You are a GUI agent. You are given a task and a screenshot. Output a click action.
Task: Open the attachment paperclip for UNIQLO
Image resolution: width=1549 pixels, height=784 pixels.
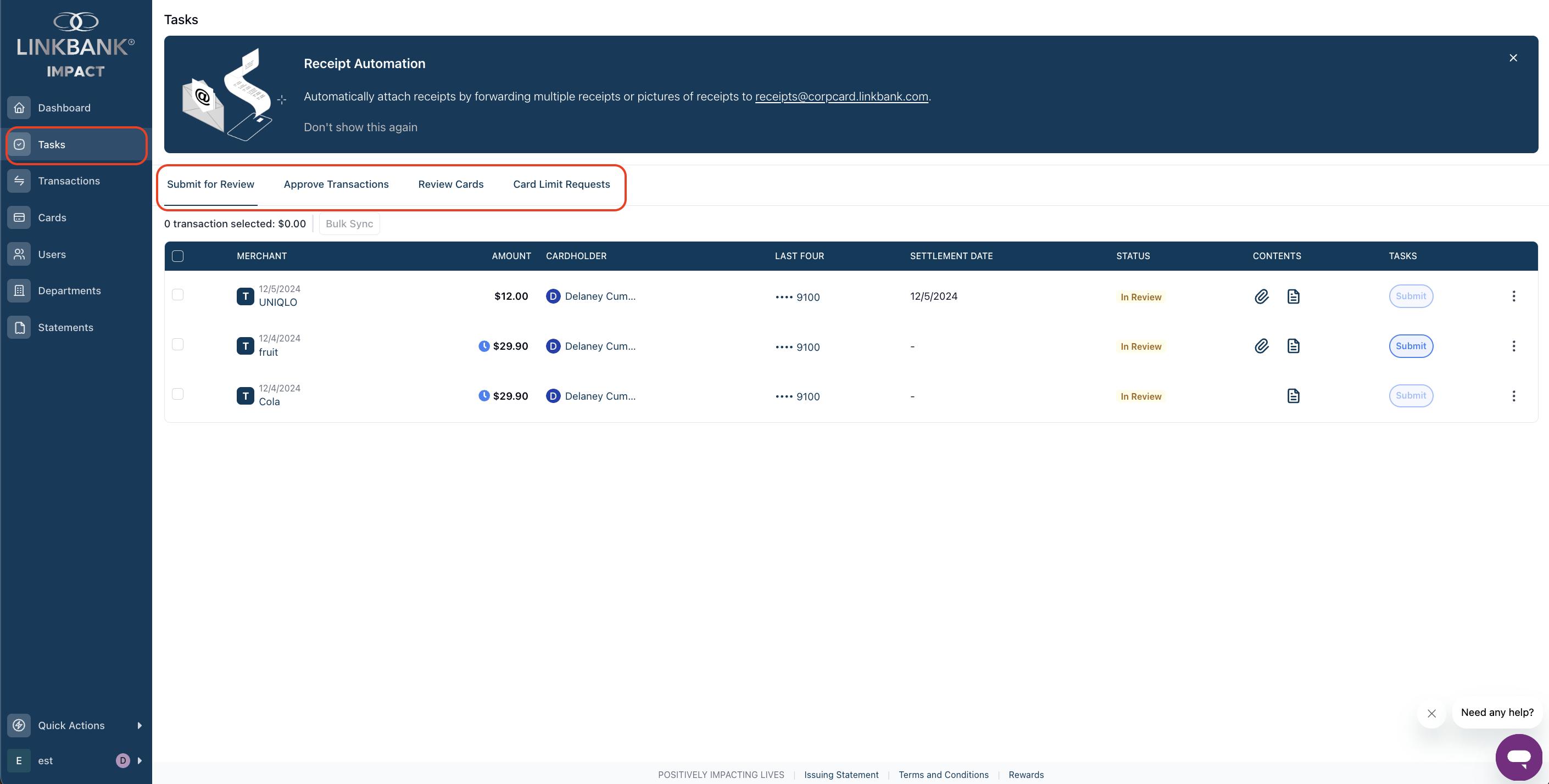pos(1262,296)
